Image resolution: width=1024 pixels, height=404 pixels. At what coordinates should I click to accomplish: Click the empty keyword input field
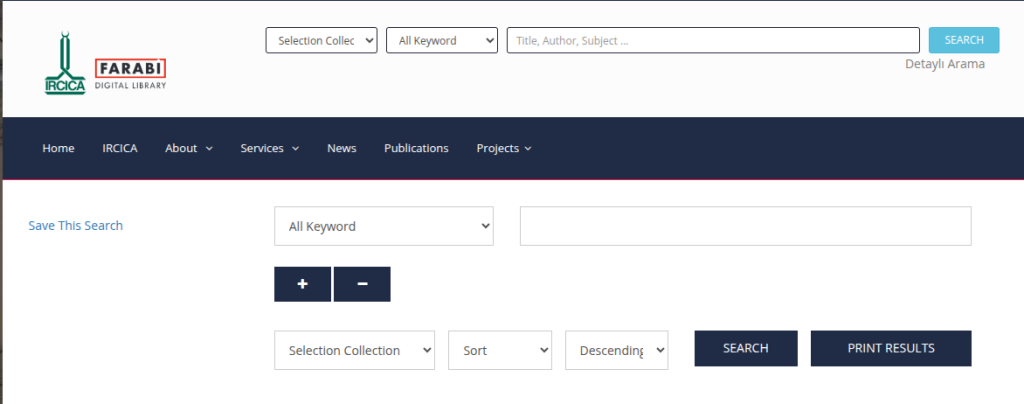745,226
